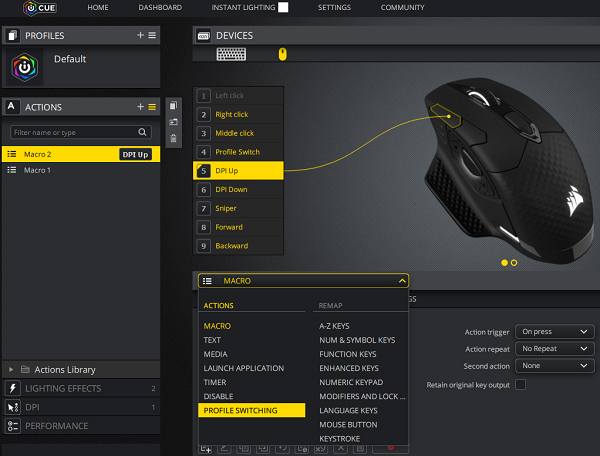Click the Macro 1 list icon
The height and width of the screenshot is (456, 600).
[x=12, y=170]
